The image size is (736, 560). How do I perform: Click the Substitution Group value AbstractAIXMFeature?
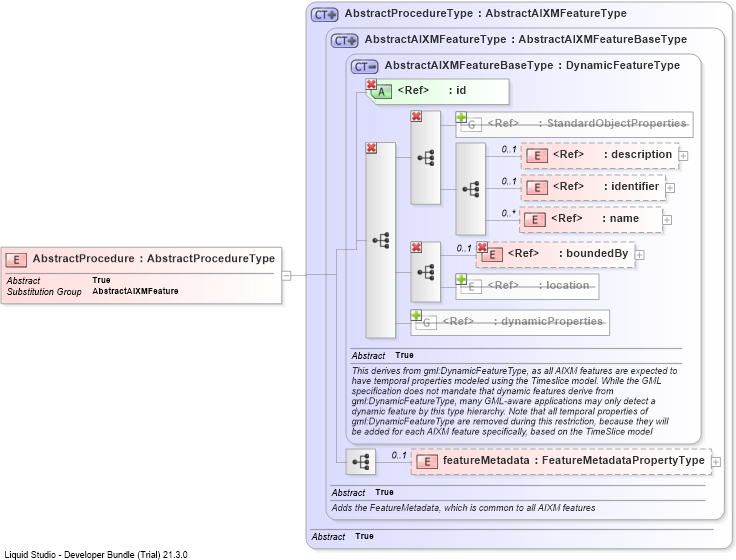[135, 292]
